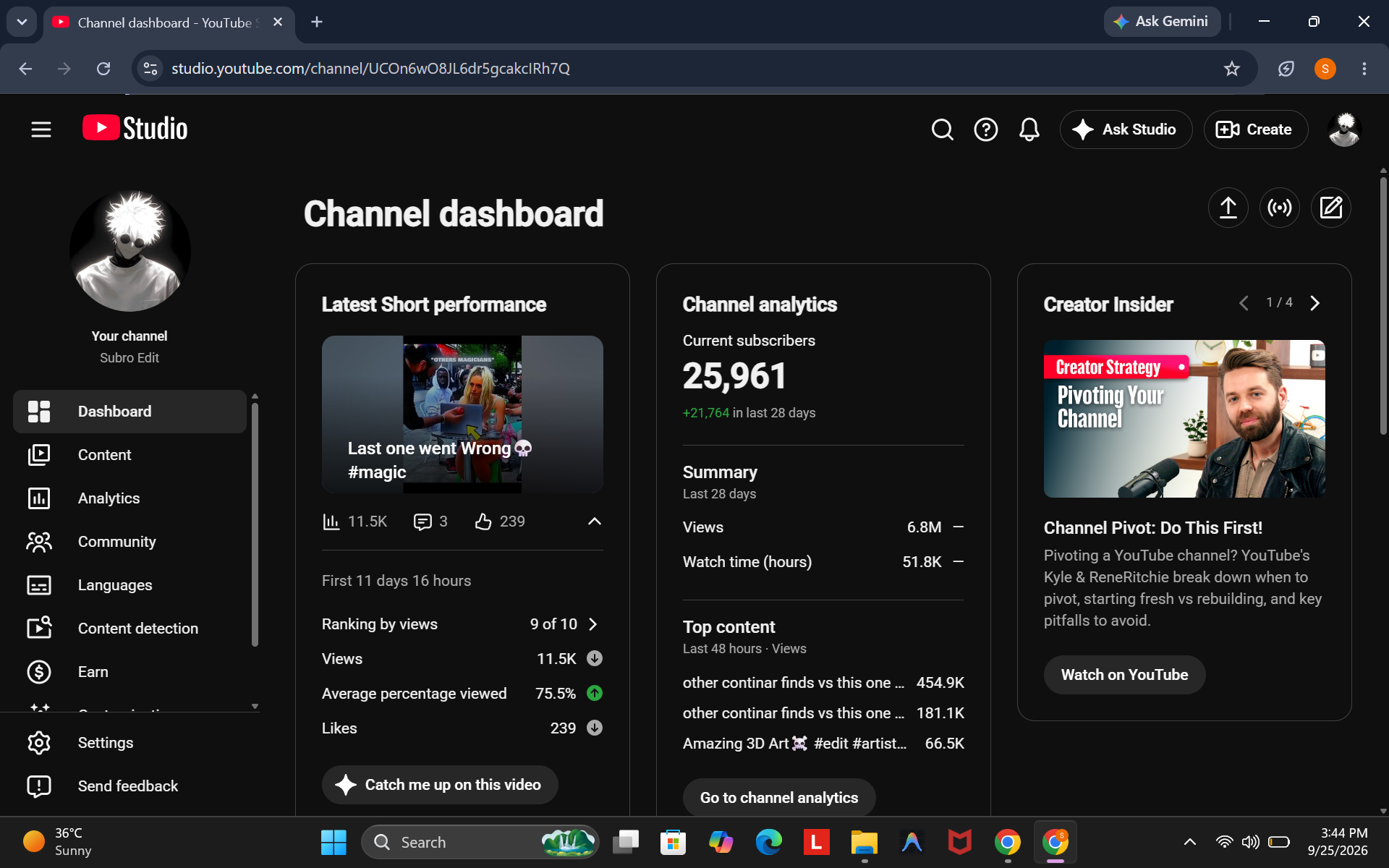Click Watch on YouTube button
This screenshot has height=868, width=1389.
(x=1124, y=675)
